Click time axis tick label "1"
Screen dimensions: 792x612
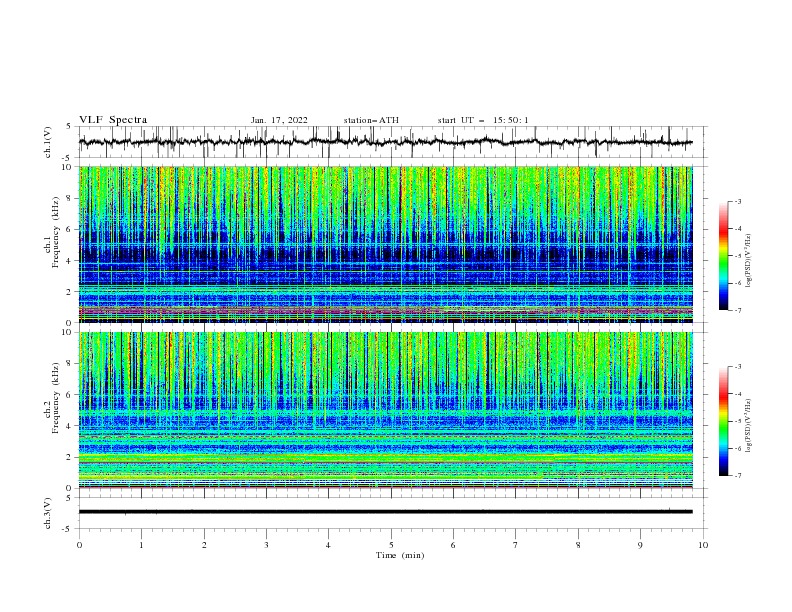(141, 545)
